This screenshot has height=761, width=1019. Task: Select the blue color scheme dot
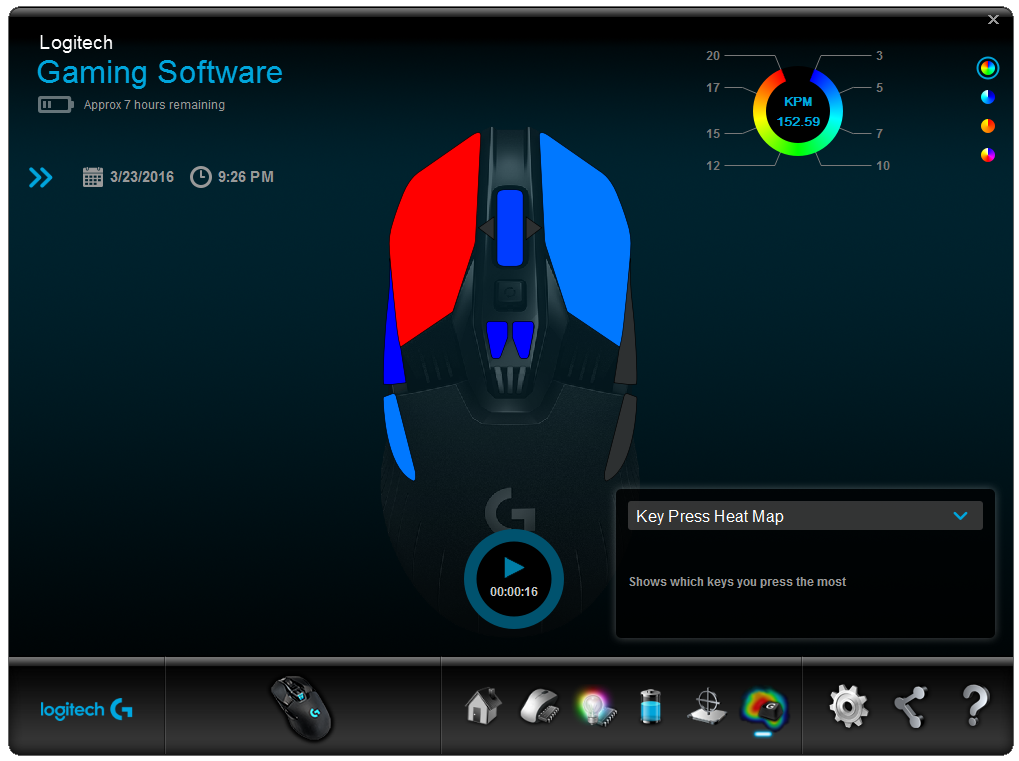tap(987, 97)
